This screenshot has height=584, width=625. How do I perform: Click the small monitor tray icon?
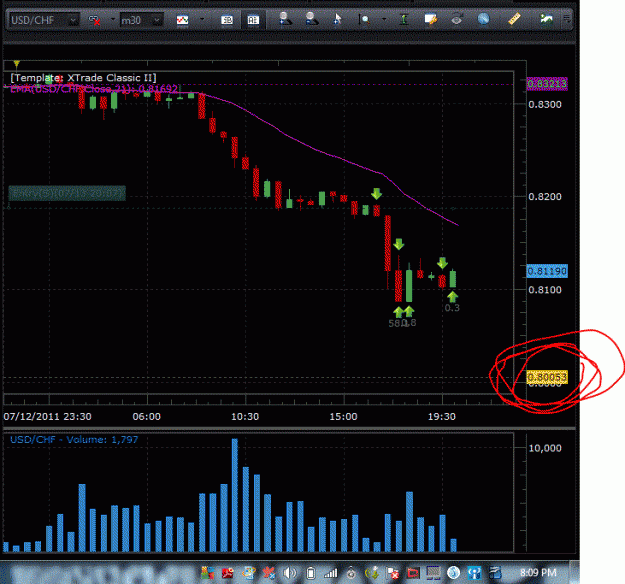tap(433, 573)
